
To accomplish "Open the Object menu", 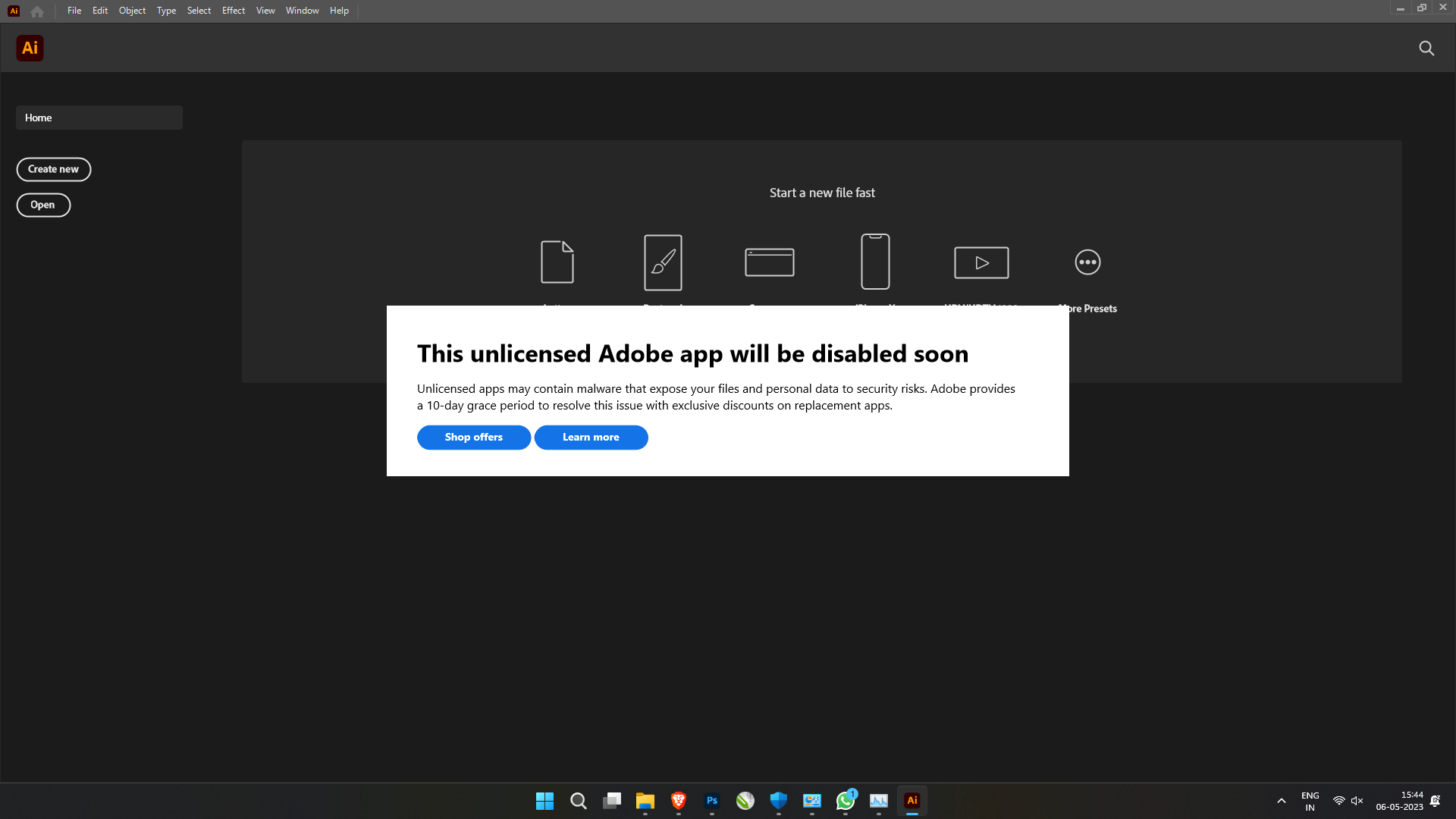I will (132, 11).
